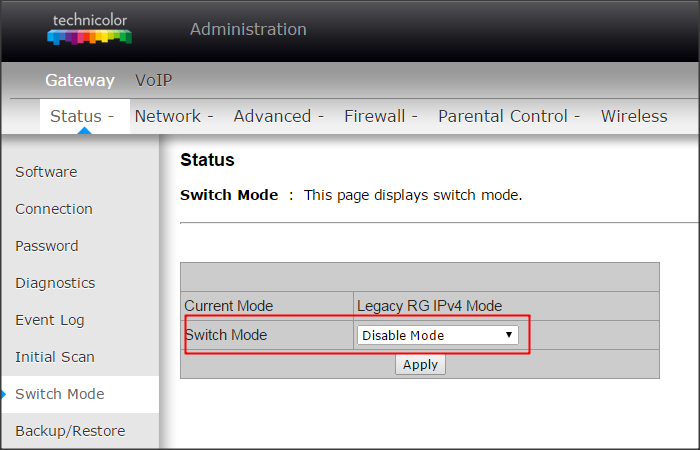Open Diagnostics from the sidebar
This screenshot has height=450, width=700.
[55, 283]
